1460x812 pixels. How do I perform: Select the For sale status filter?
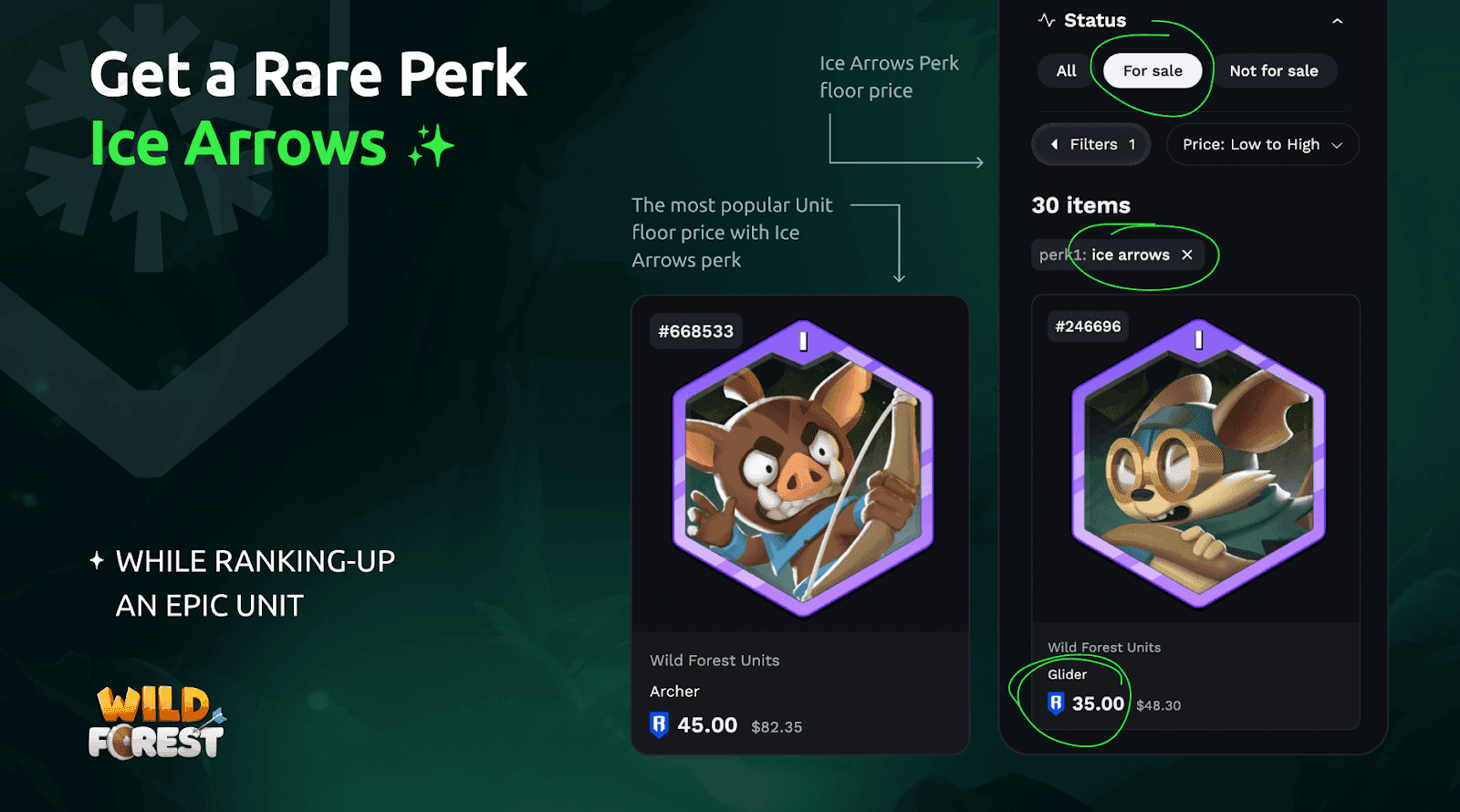pos(1152,71)
